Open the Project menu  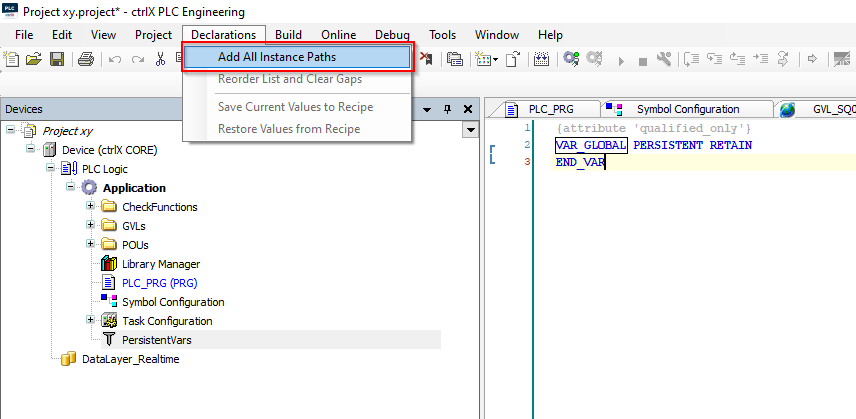153,35
